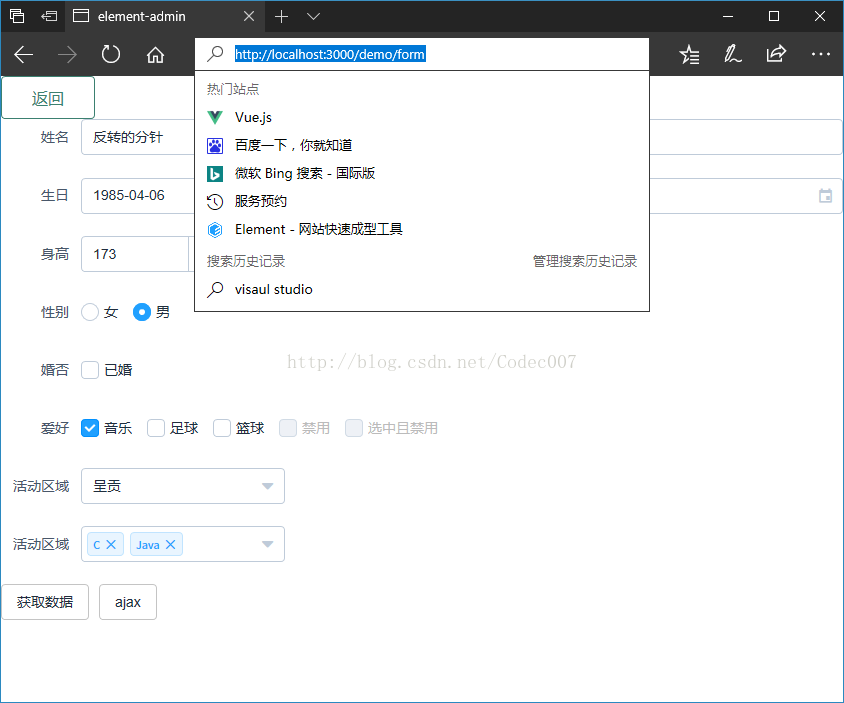The width and height of the screenshot is (844, 703).
Task: Click the Vue.js logo icon in suggestions
Action: tap(215, 117)
